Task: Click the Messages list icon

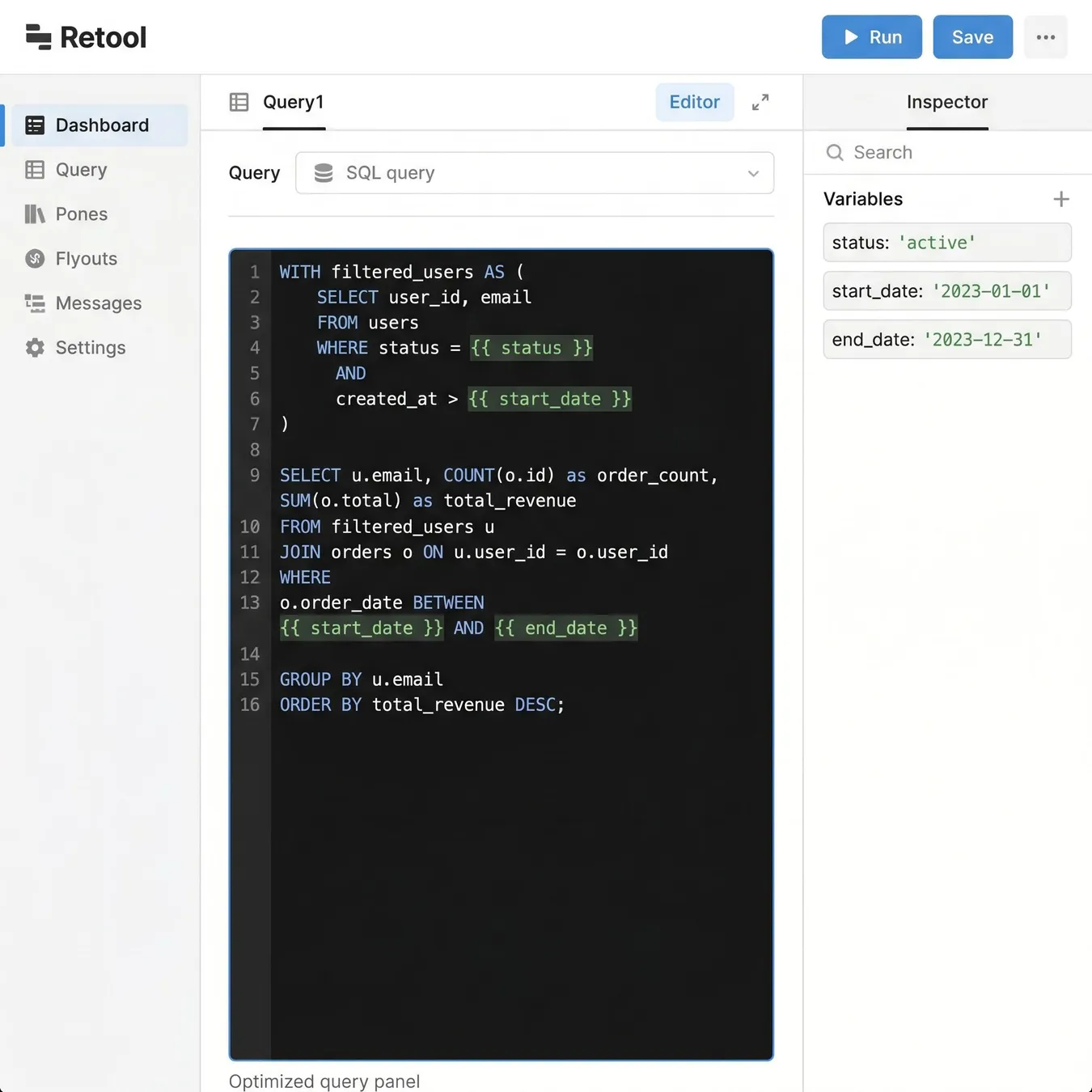Action: [35, 303]
